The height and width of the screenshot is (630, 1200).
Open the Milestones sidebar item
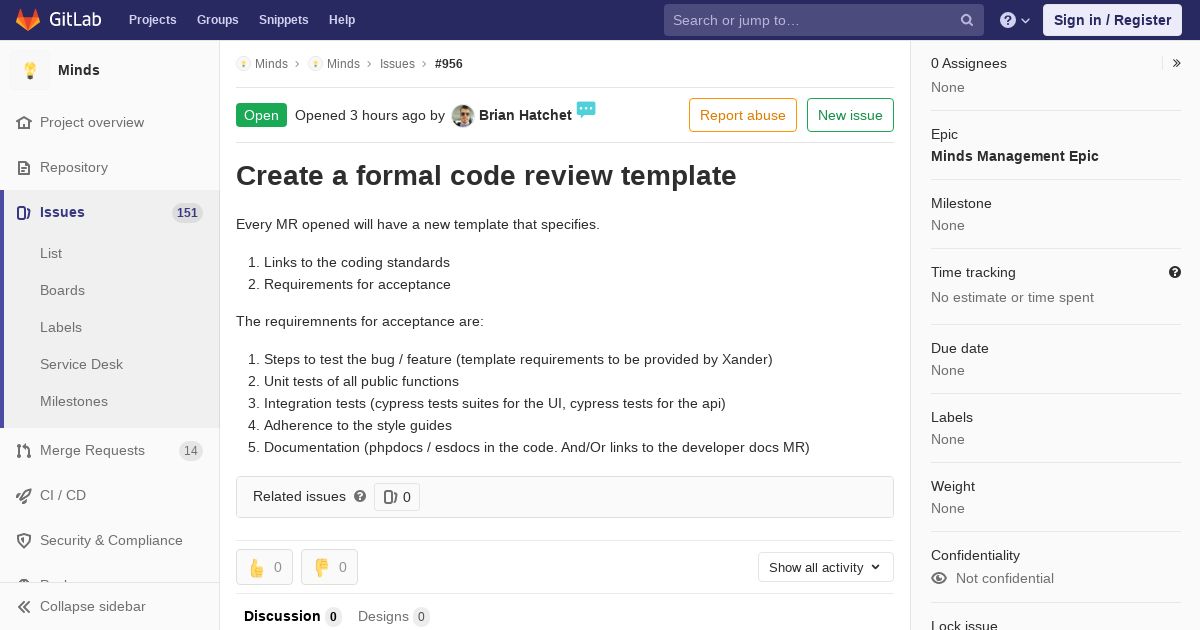[74, 401]
